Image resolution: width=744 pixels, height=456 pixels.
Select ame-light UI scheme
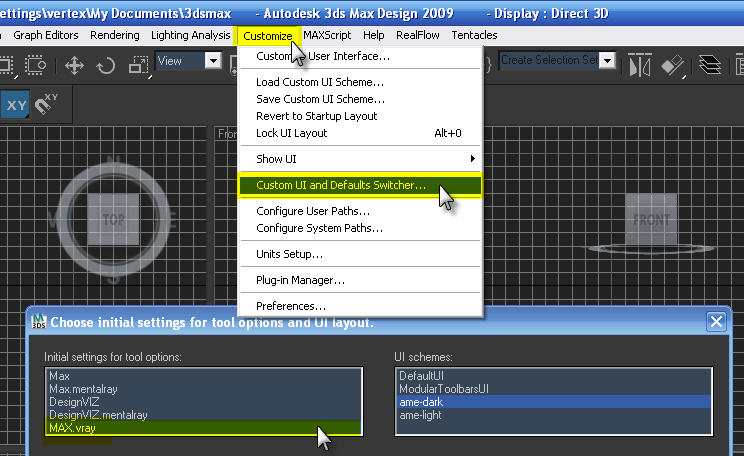[x=554, y=415]
